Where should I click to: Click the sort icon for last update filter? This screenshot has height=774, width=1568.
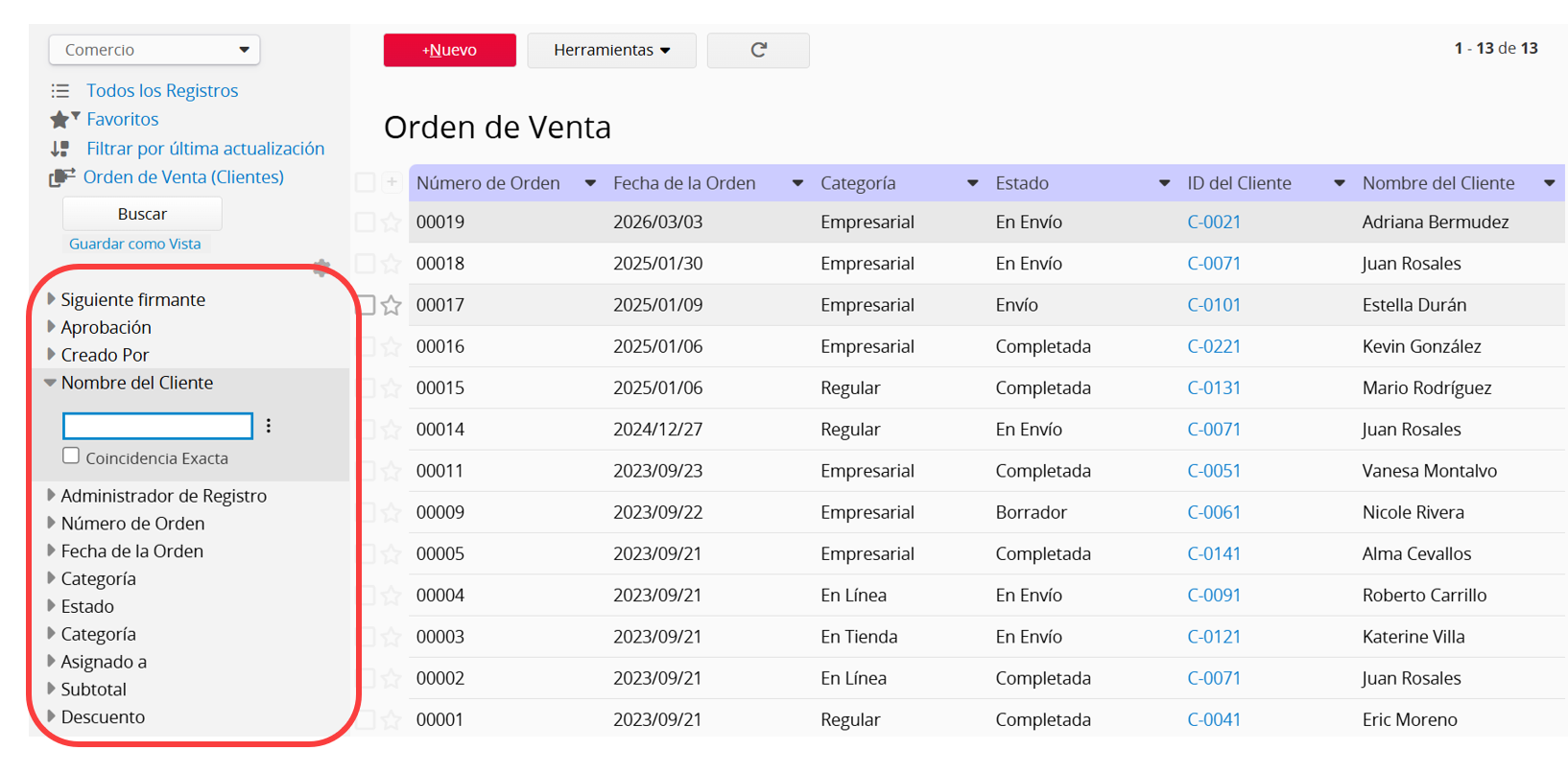(x=60, y=149)
